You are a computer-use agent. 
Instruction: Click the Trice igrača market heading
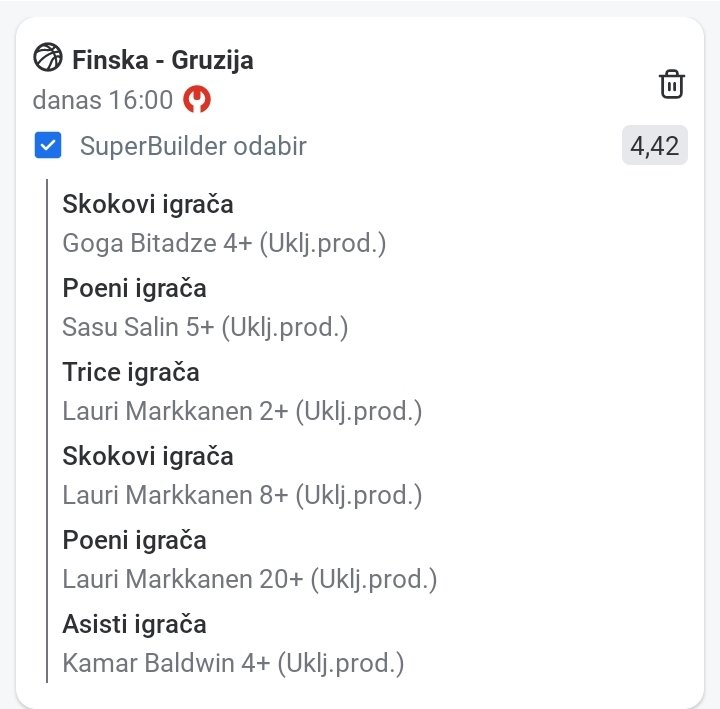(131, 373)
